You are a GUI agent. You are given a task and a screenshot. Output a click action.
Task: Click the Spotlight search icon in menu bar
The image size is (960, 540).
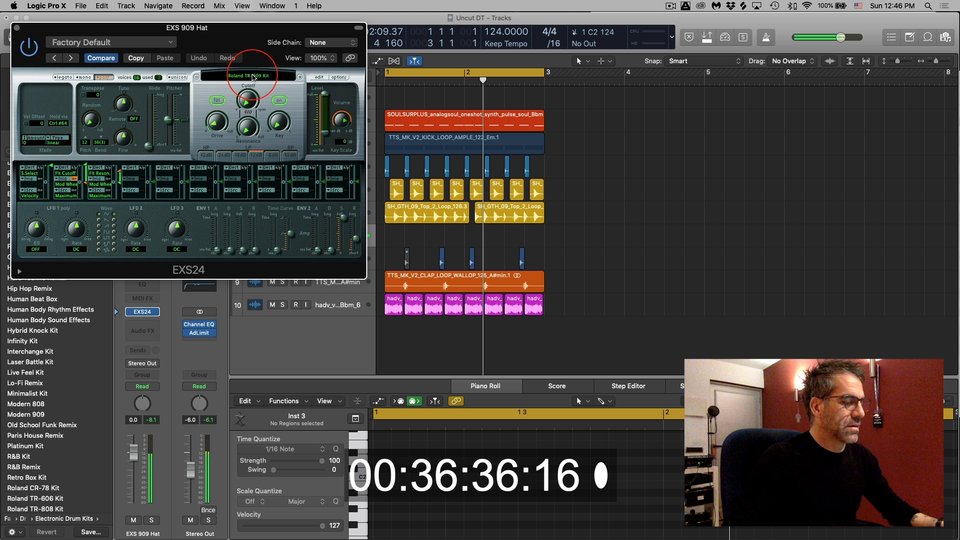[928, 6]
